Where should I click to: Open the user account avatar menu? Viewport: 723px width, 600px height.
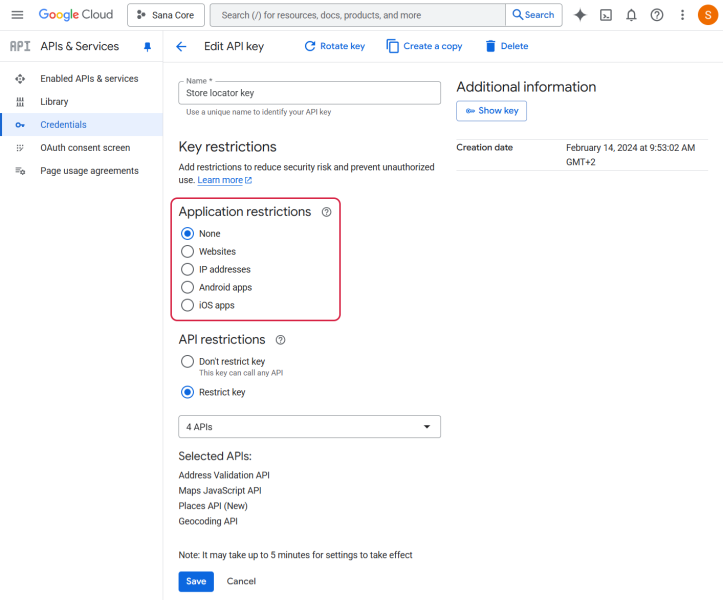coord(706,15)
